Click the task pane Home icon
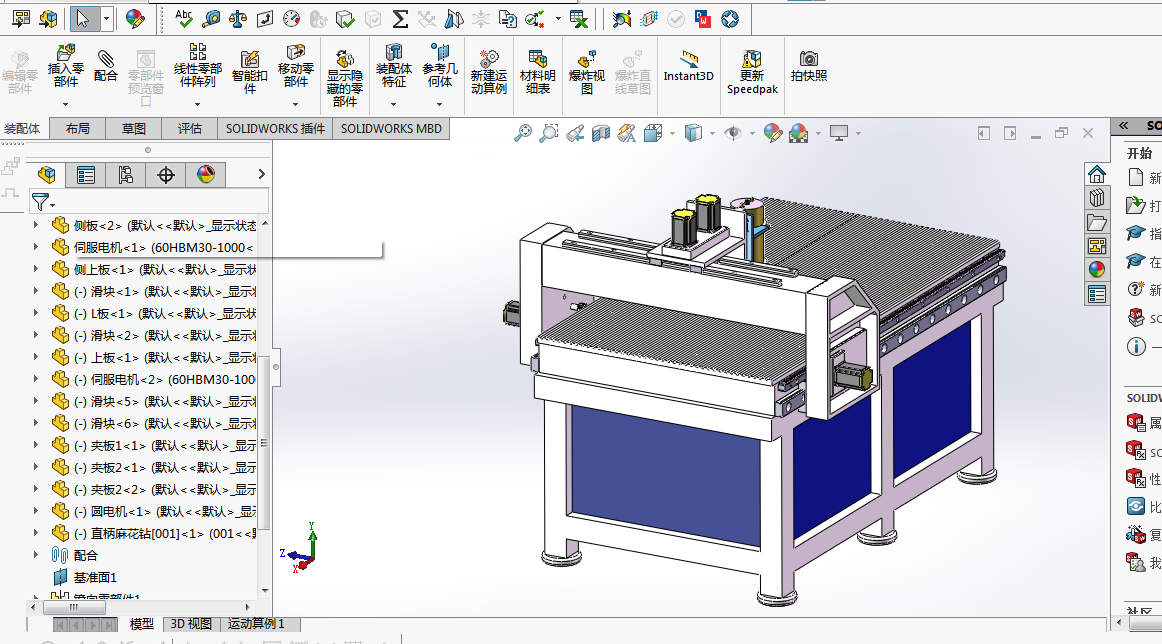This screenshot has height=644, width=1162. [1097, 174]
